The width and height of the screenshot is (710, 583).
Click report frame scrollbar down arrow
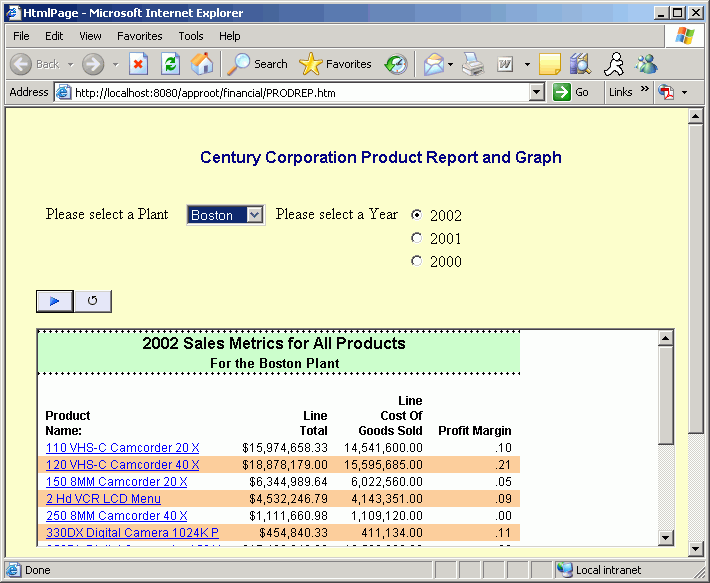665,537
